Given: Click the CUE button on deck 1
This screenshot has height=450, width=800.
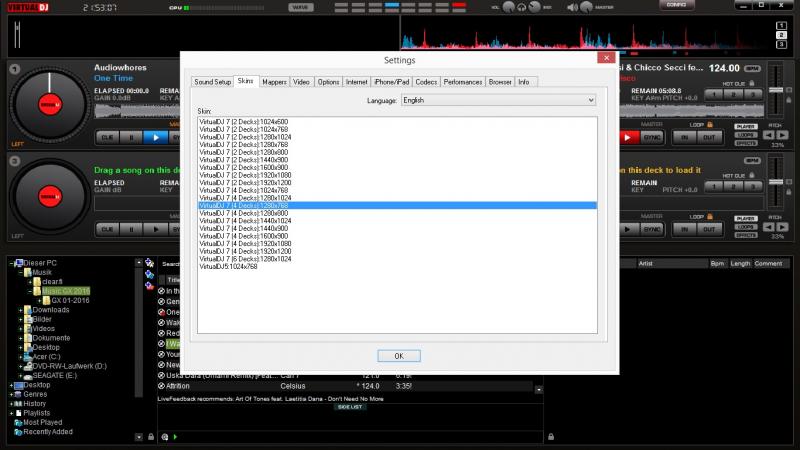Looking at the screenshot, I should tap(107, 136).
